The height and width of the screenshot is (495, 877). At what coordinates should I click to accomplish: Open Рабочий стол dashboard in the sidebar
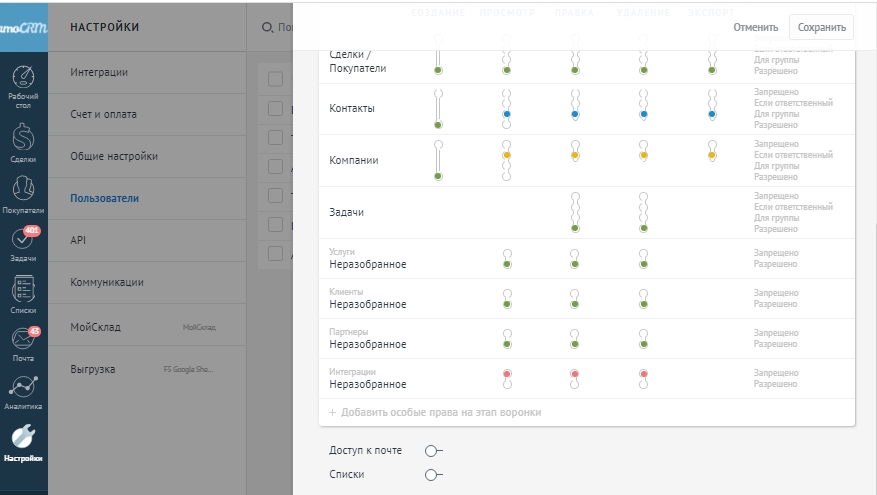pos(23,84)
